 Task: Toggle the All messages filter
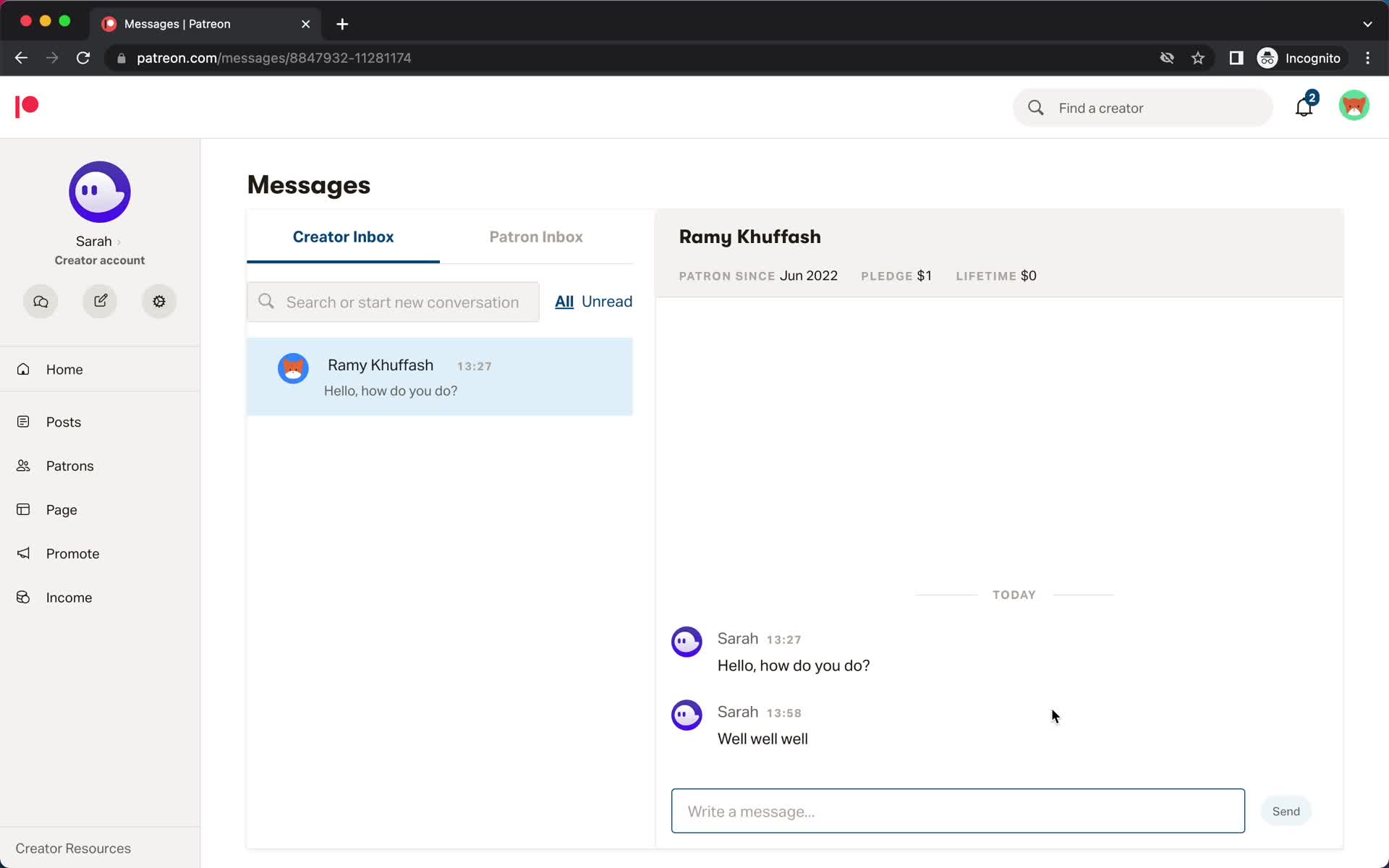click(564, 301)
